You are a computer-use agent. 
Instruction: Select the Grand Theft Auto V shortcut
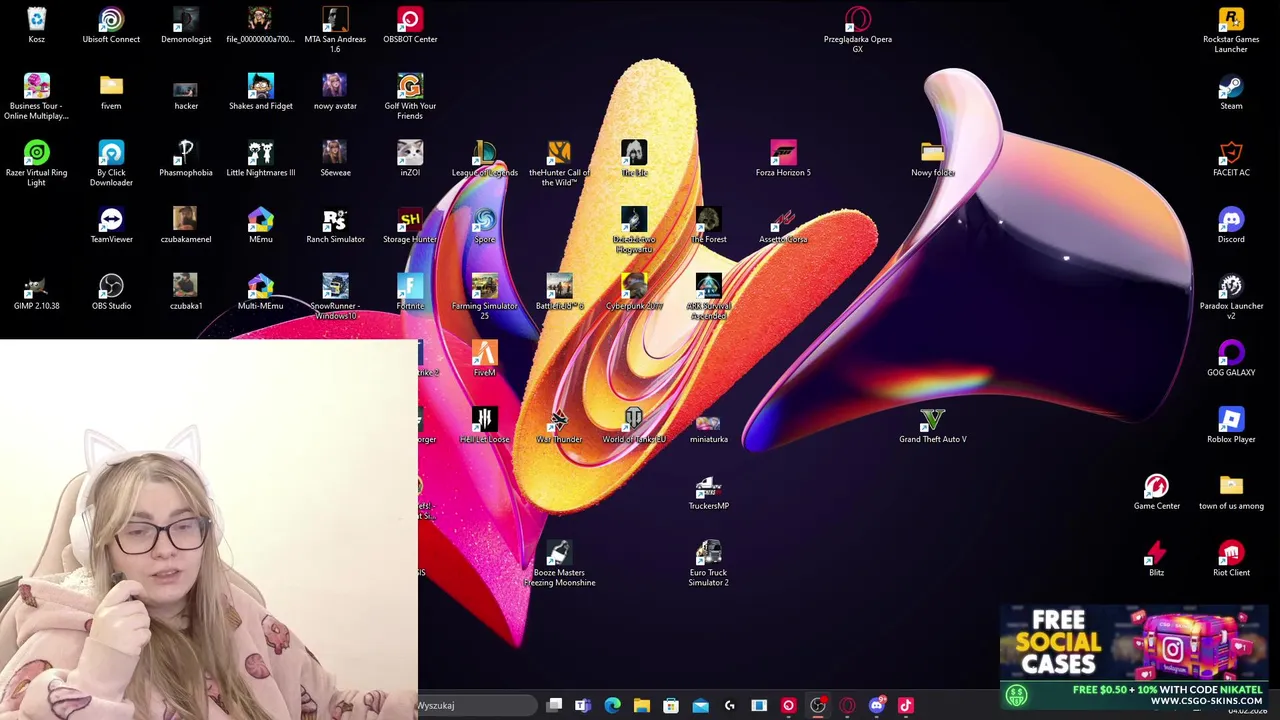(932, 426)
